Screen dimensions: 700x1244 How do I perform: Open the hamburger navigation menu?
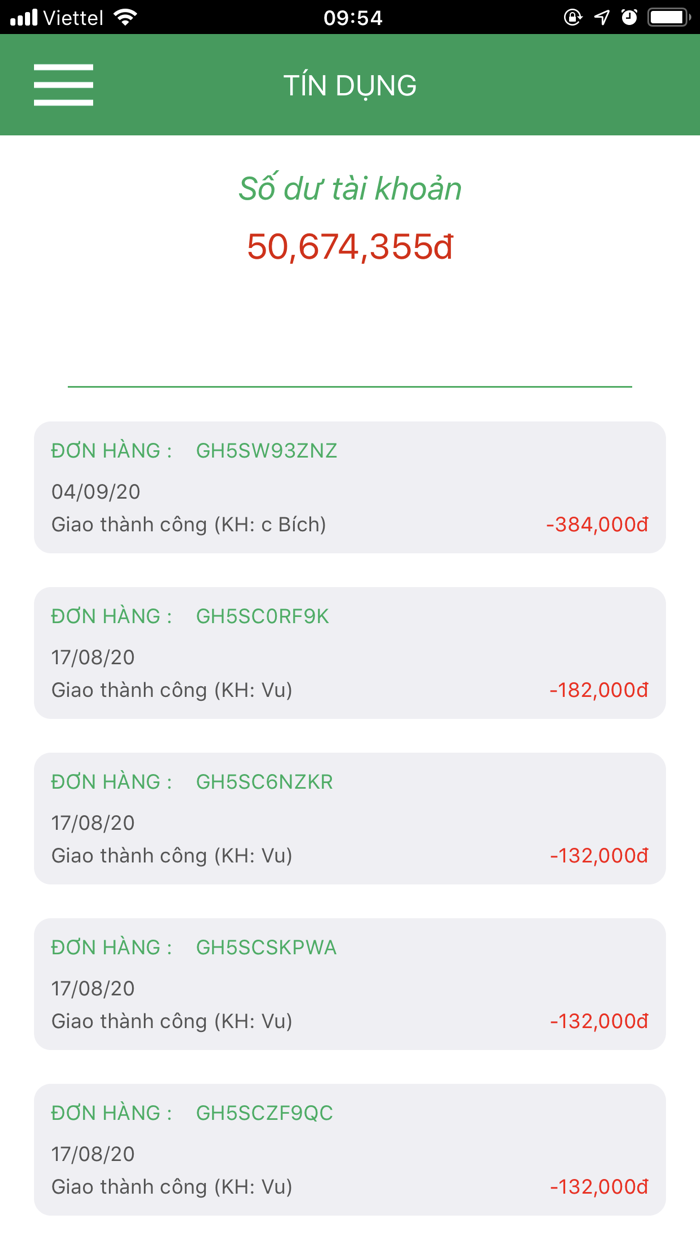63,85
